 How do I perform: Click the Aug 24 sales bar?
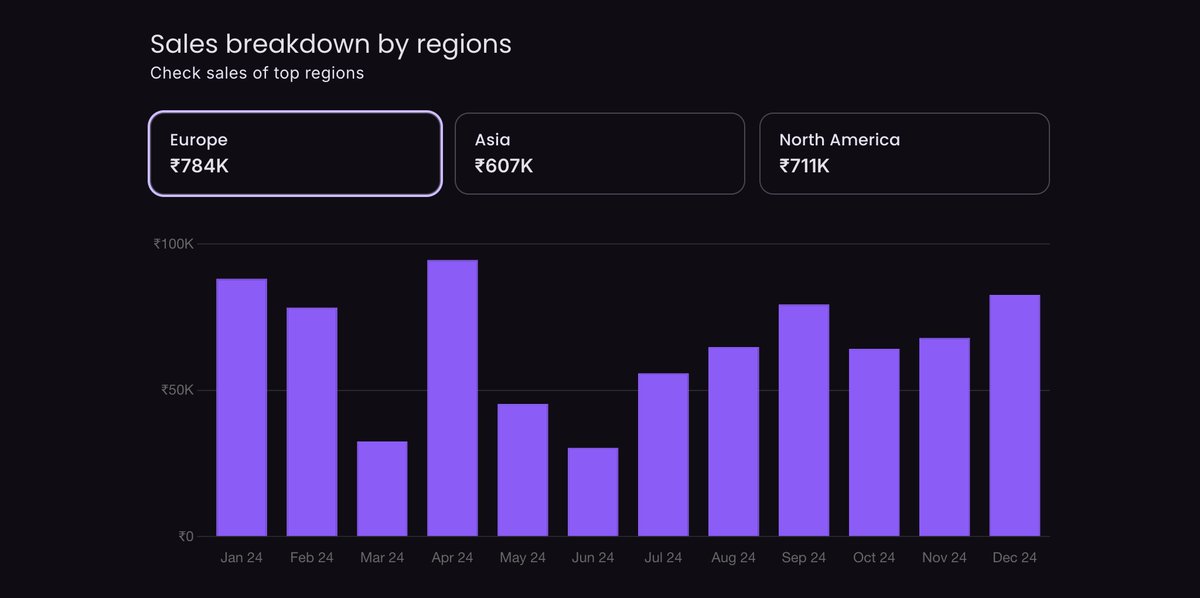(734, 442)
